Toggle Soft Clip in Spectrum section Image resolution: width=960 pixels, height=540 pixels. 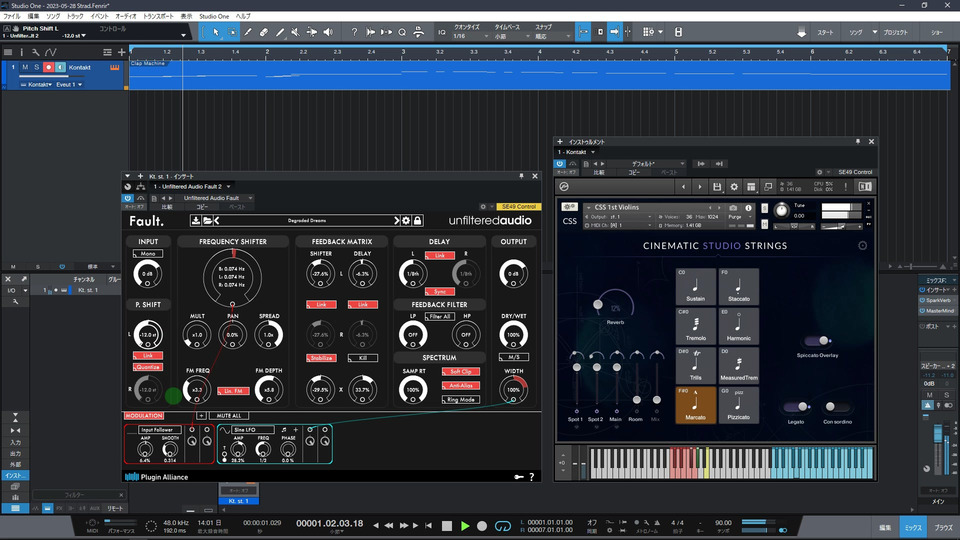(x=461, y=371)
